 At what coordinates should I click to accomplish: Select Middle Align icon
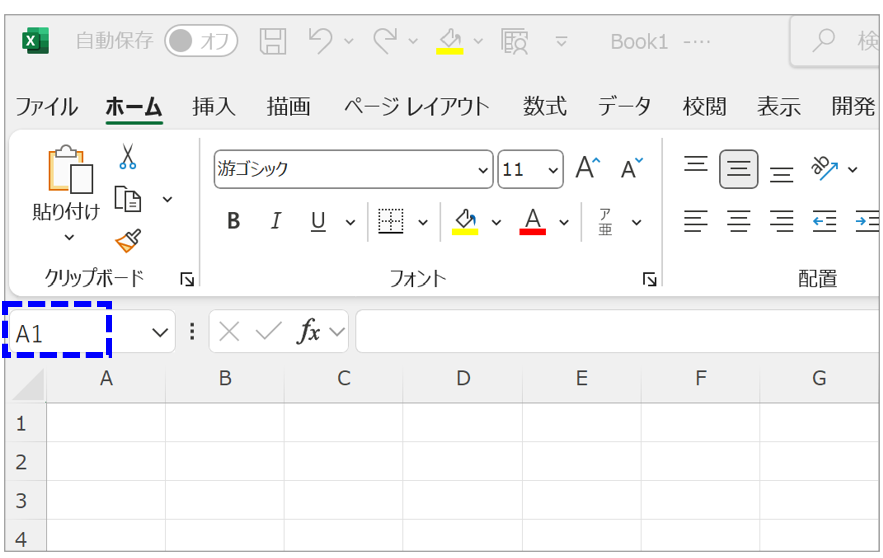[x=739, y=168]
